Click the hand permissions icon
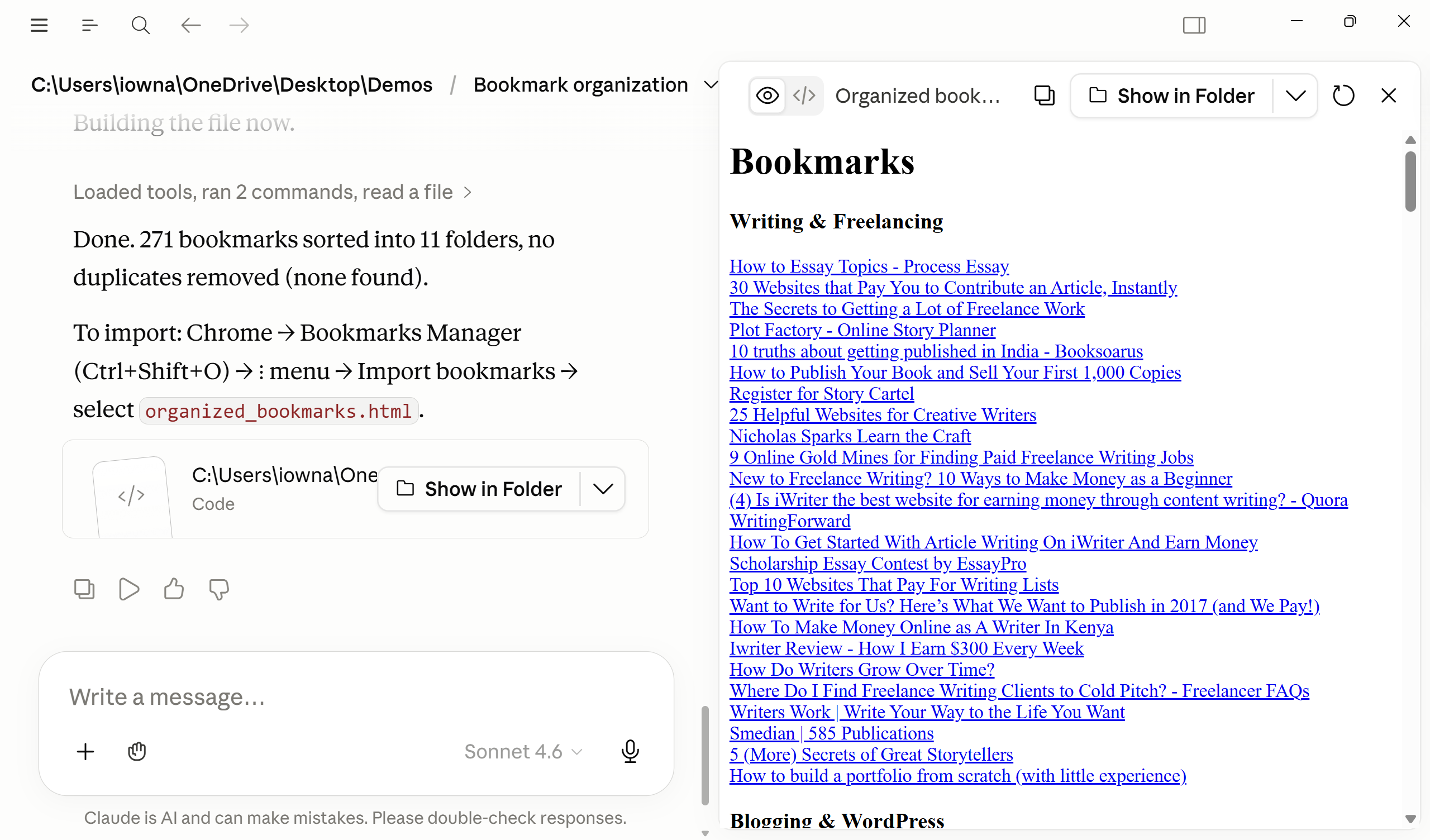 tap(137, 751)
